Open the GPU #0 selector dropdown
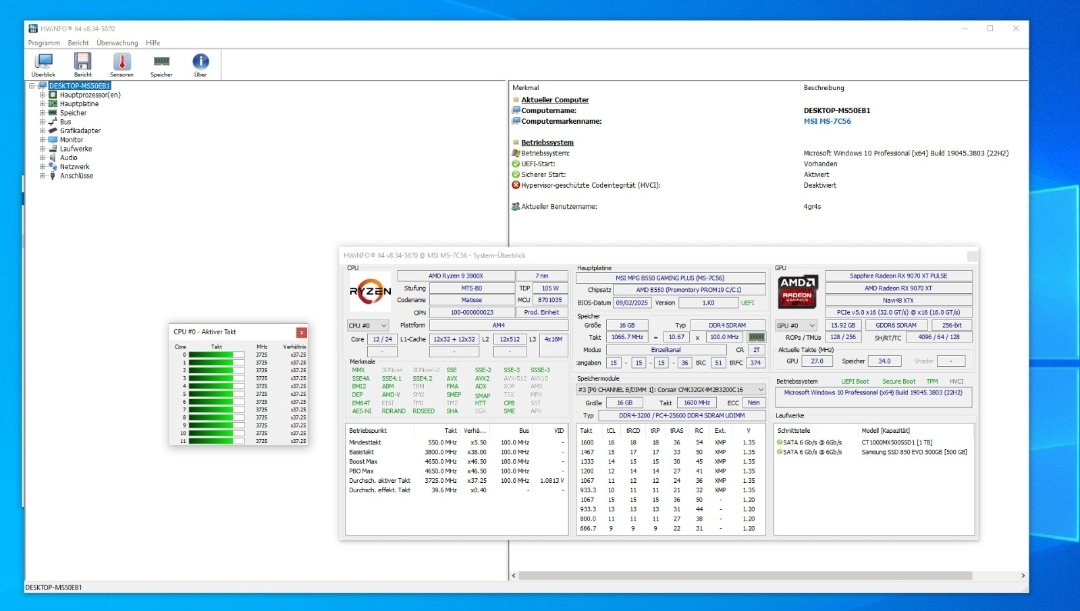Screen dimensions: 1080x611 coord(796,325)
